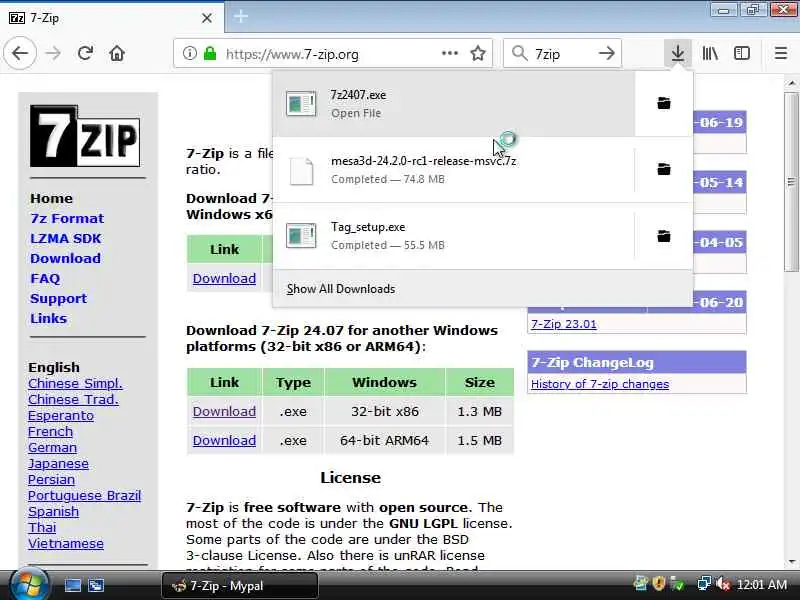Select the 7-Zip tab
This screenshot has height=600, width=800.
(x=111, y=18)
